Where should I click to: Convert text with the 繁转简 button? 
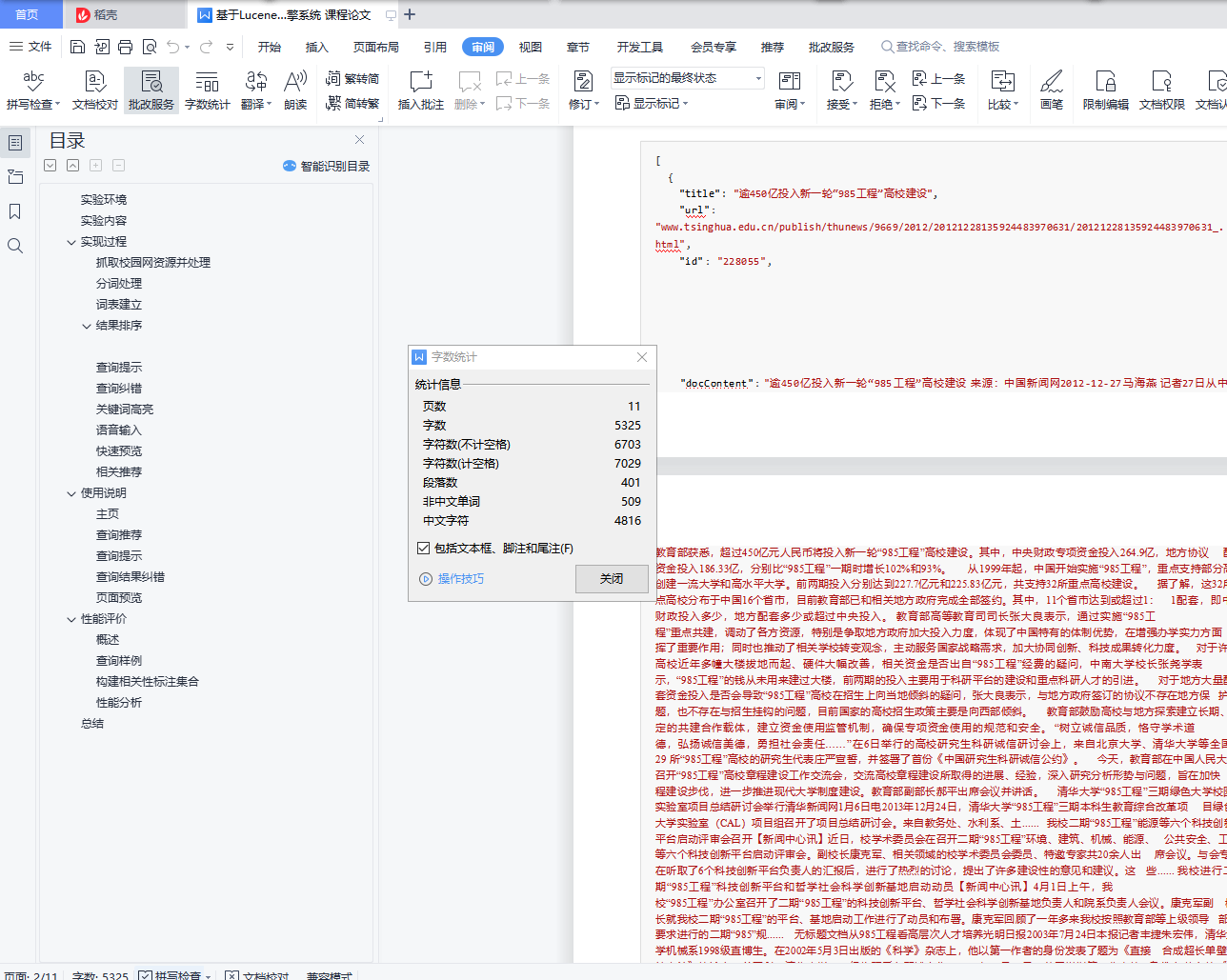pos(352,78)
